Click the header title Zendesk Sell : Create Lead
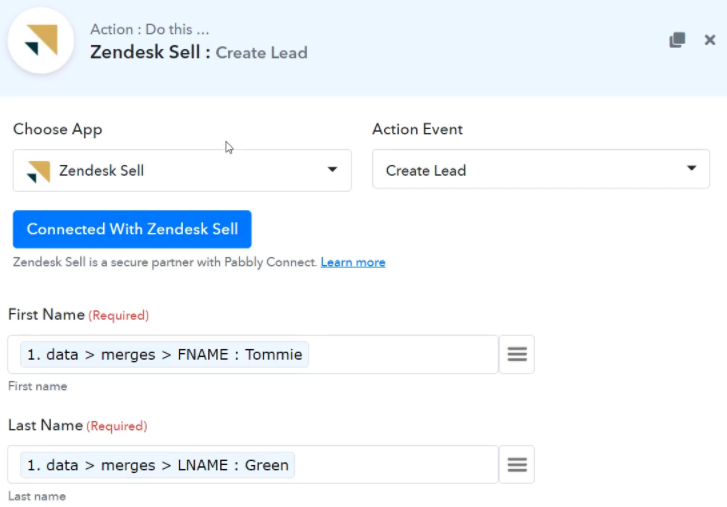Image resolution: width=727 pixels, height=507 pixels. pos(198,52)
